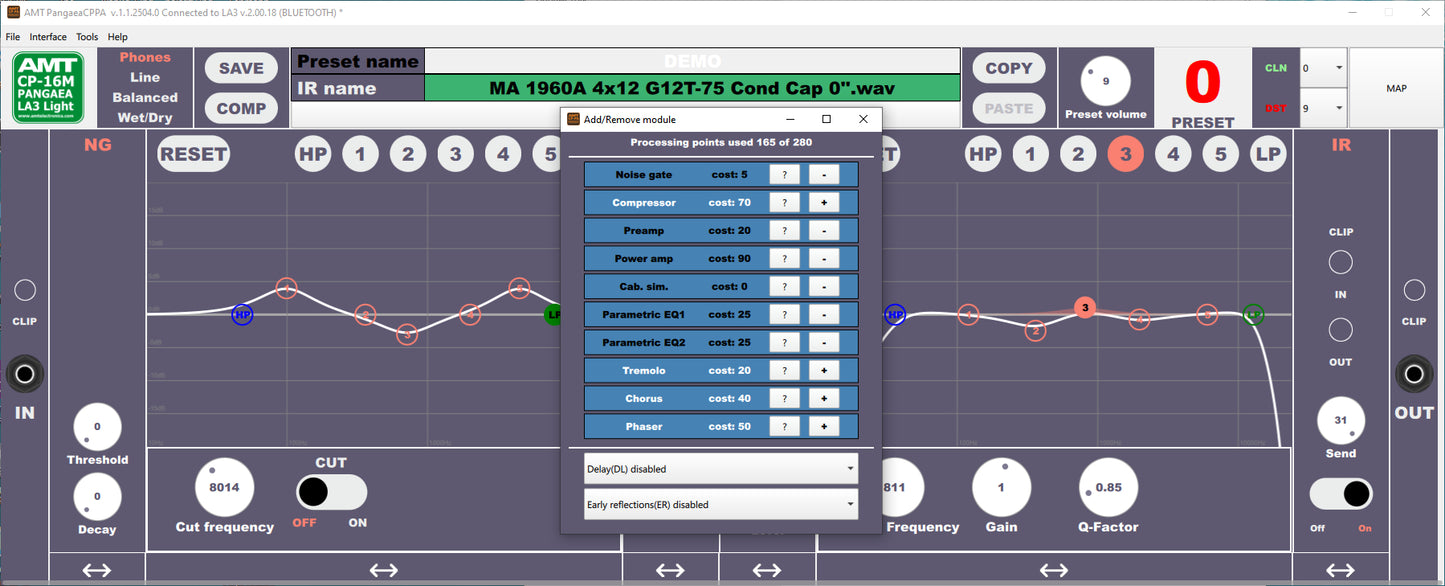The image size is (1445, 586).
Task: Open help for Chorus module
Action: pos(784,399)
